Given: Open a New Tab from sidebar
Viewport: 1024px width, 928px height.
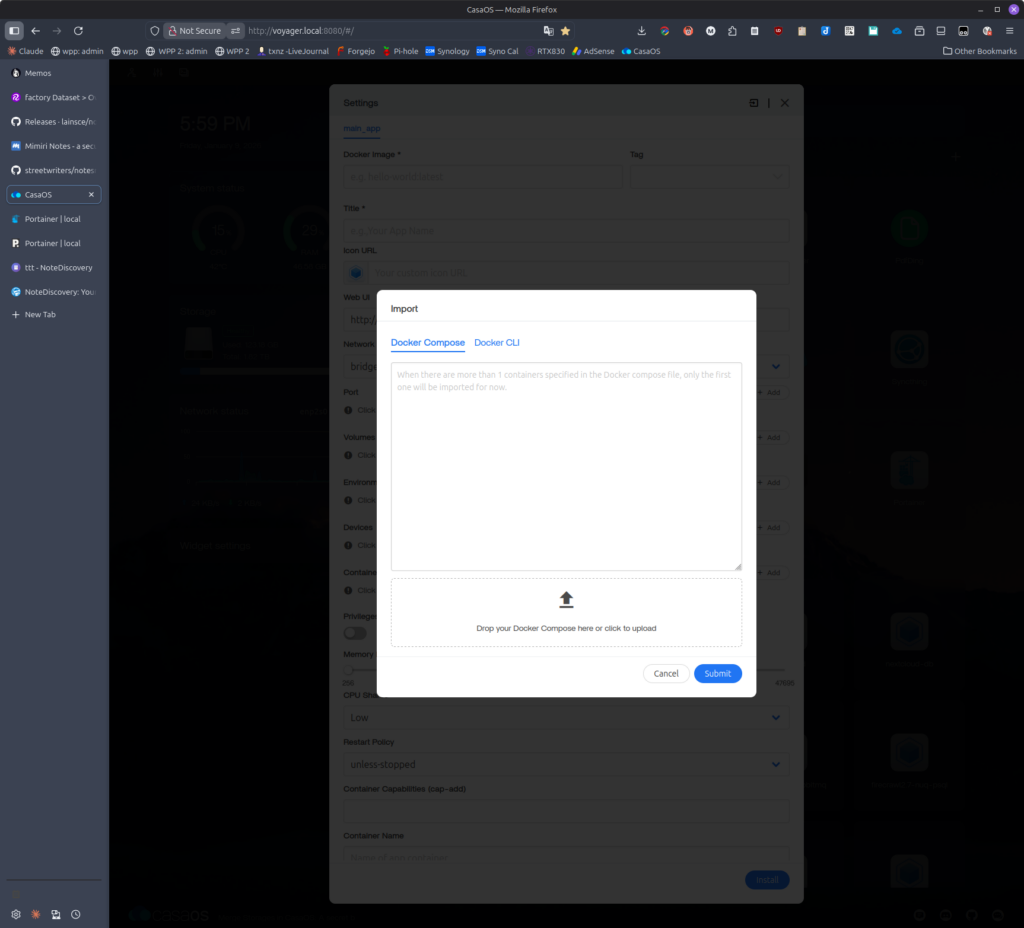Looking at the screenshot, I should coord(40,315).
